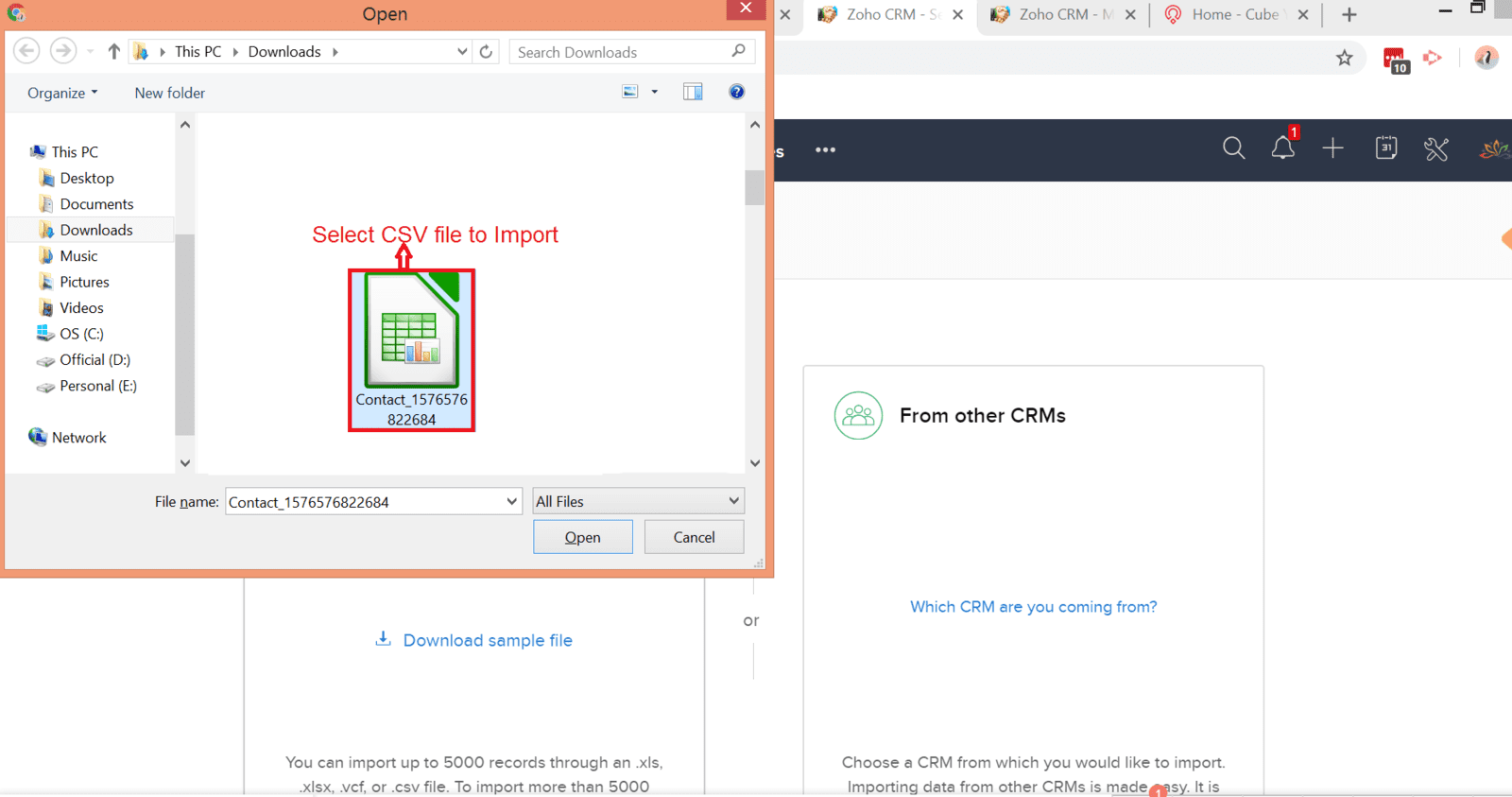1512x797 pixels.
Task: Select the Contact_1576576822684 spreadsheet file
Action: (411, 350)
